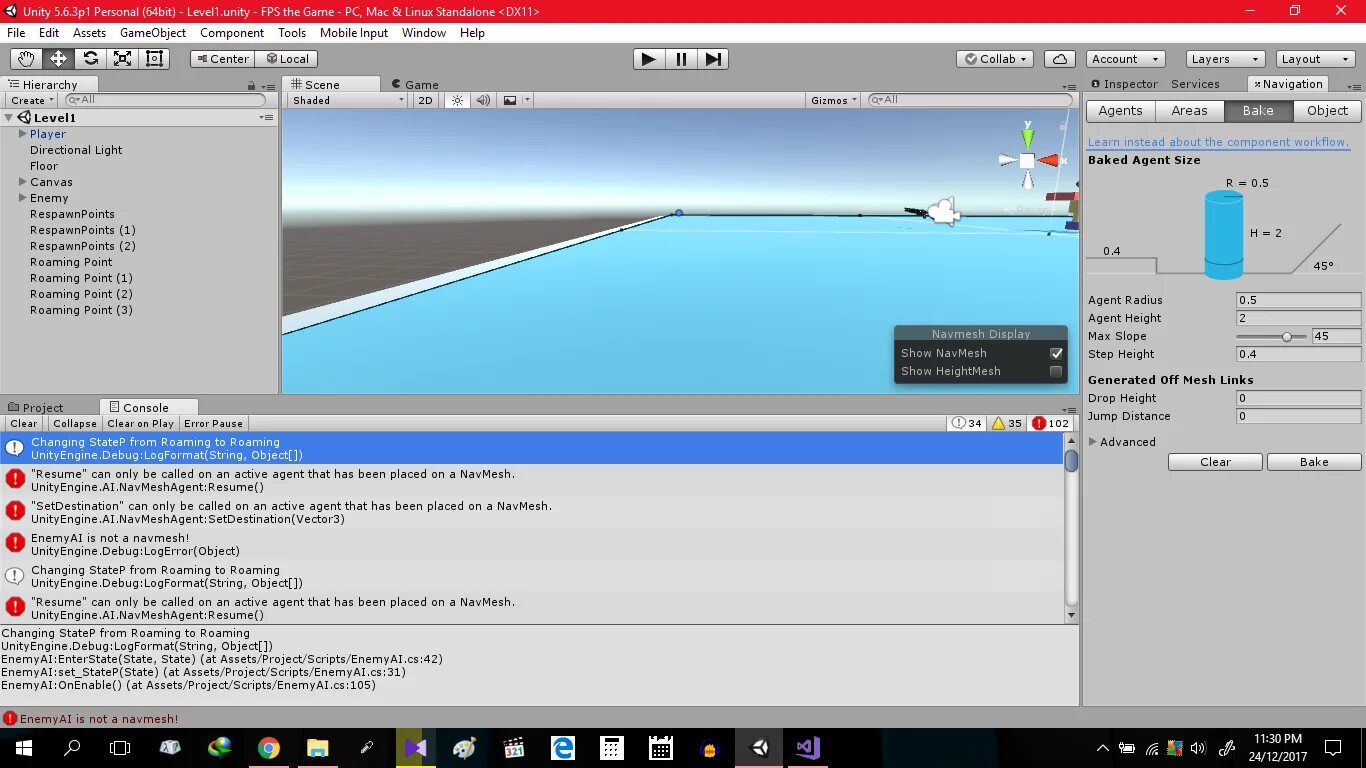1366x768 pixels.
Task: Switch to the Object navigation tab
Action: point(1327,111)
